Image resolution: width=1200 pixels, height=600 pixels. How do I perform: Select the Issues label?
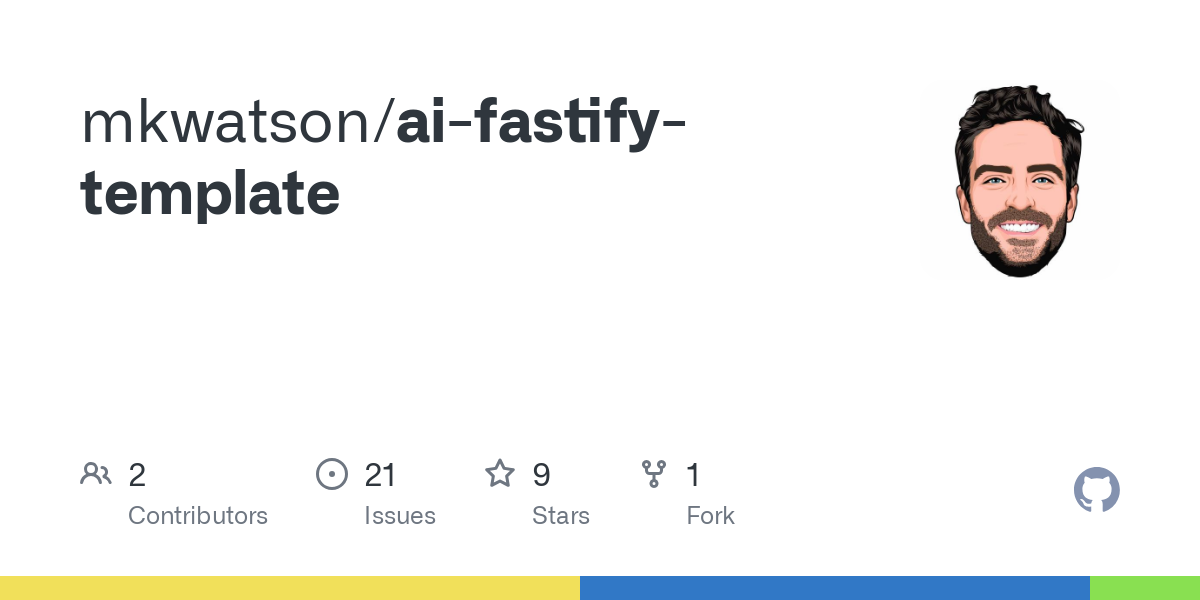[x=400, y=516]
